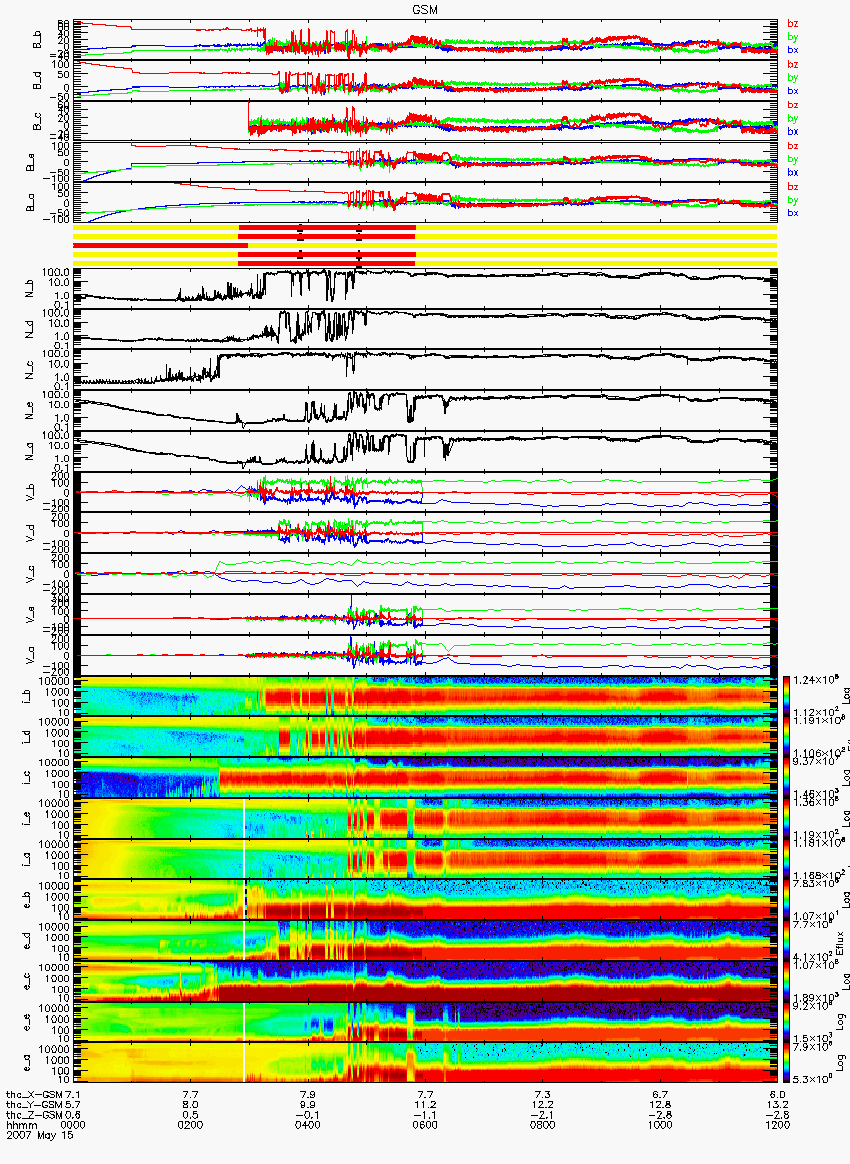Click the rainbow color bar beside the e_a spectrogram
The height and width of the screenshot is (1164, 850).
pos(786,1064)
